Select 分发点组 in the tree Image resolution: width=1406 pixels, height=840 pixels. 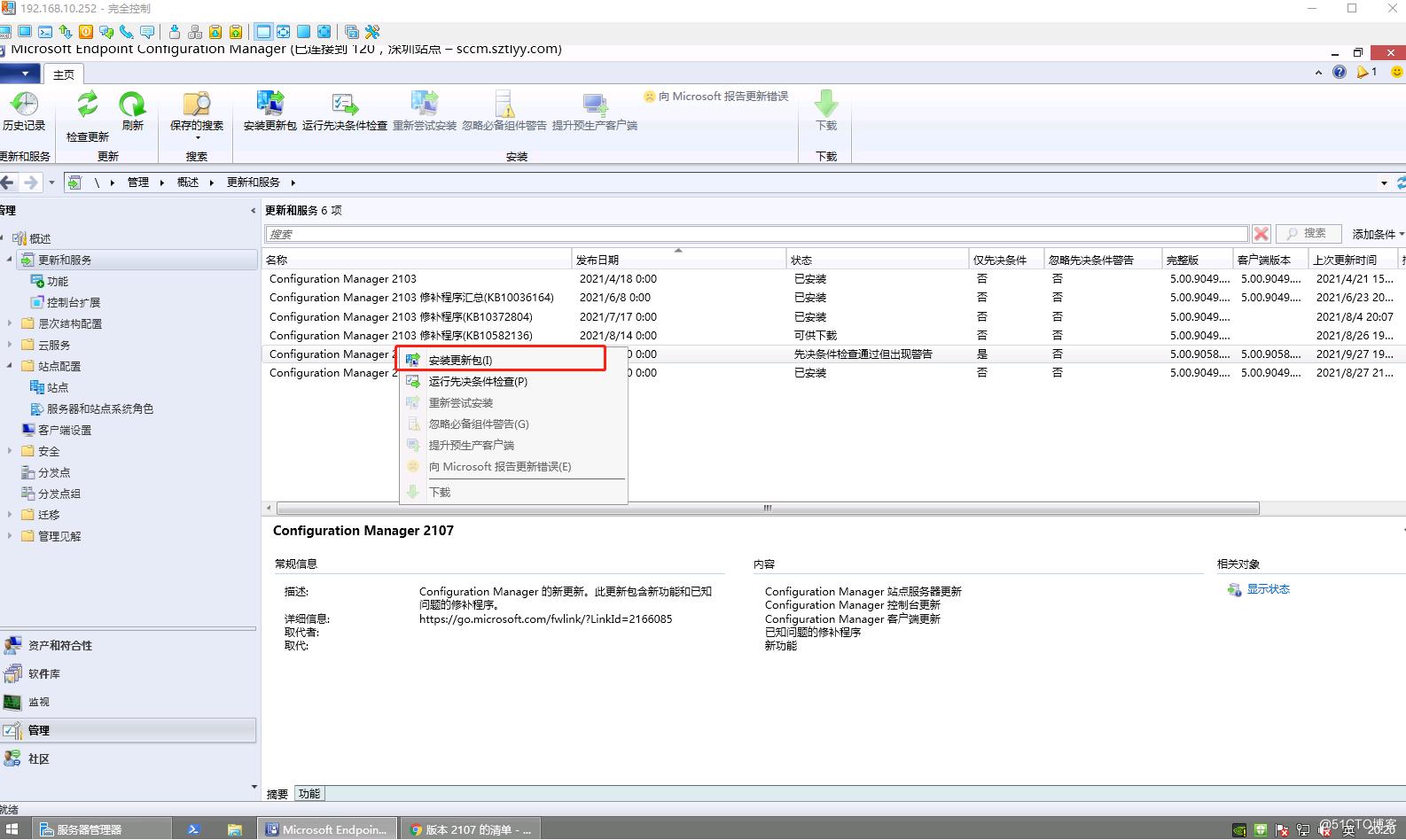pyautogui.click(x=59, y=494)
